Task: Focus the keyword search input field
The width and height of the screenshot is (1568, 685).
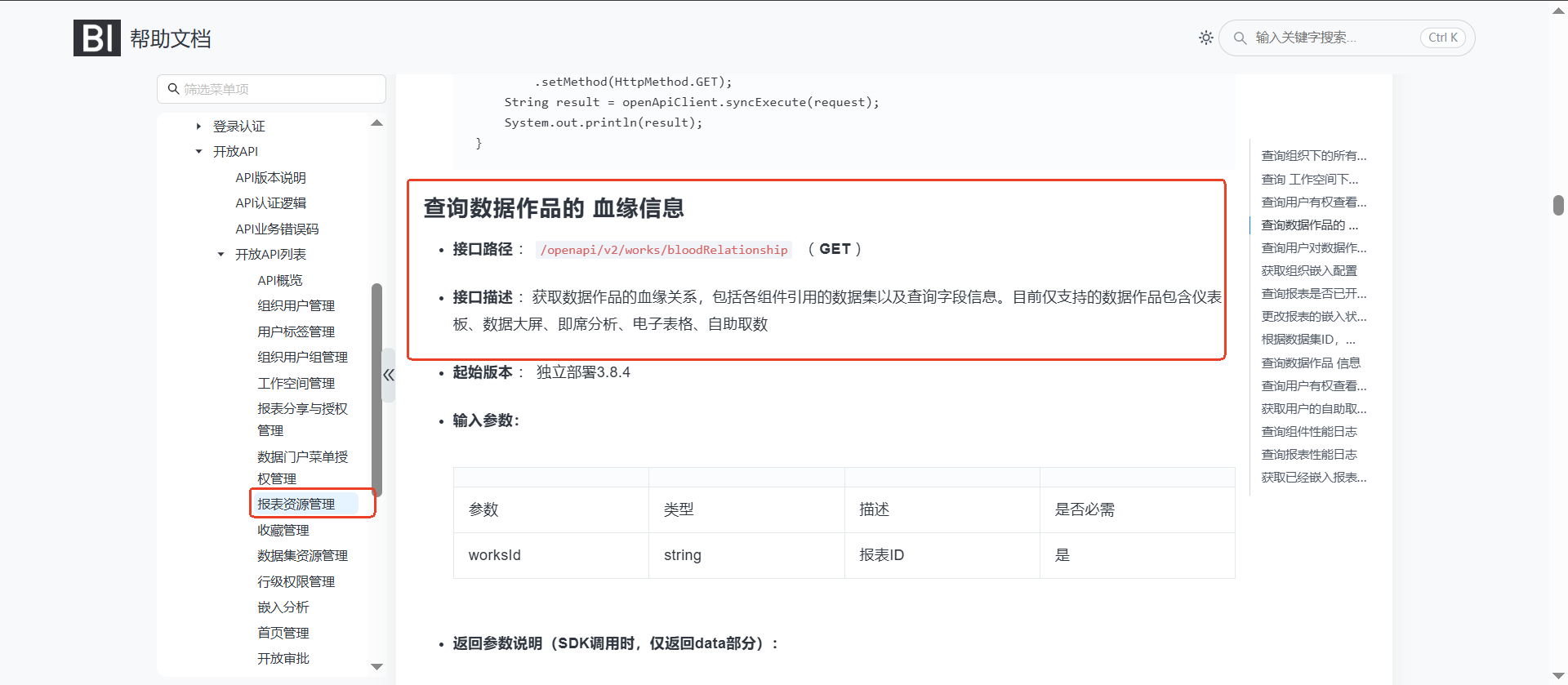Action: 1331,38
